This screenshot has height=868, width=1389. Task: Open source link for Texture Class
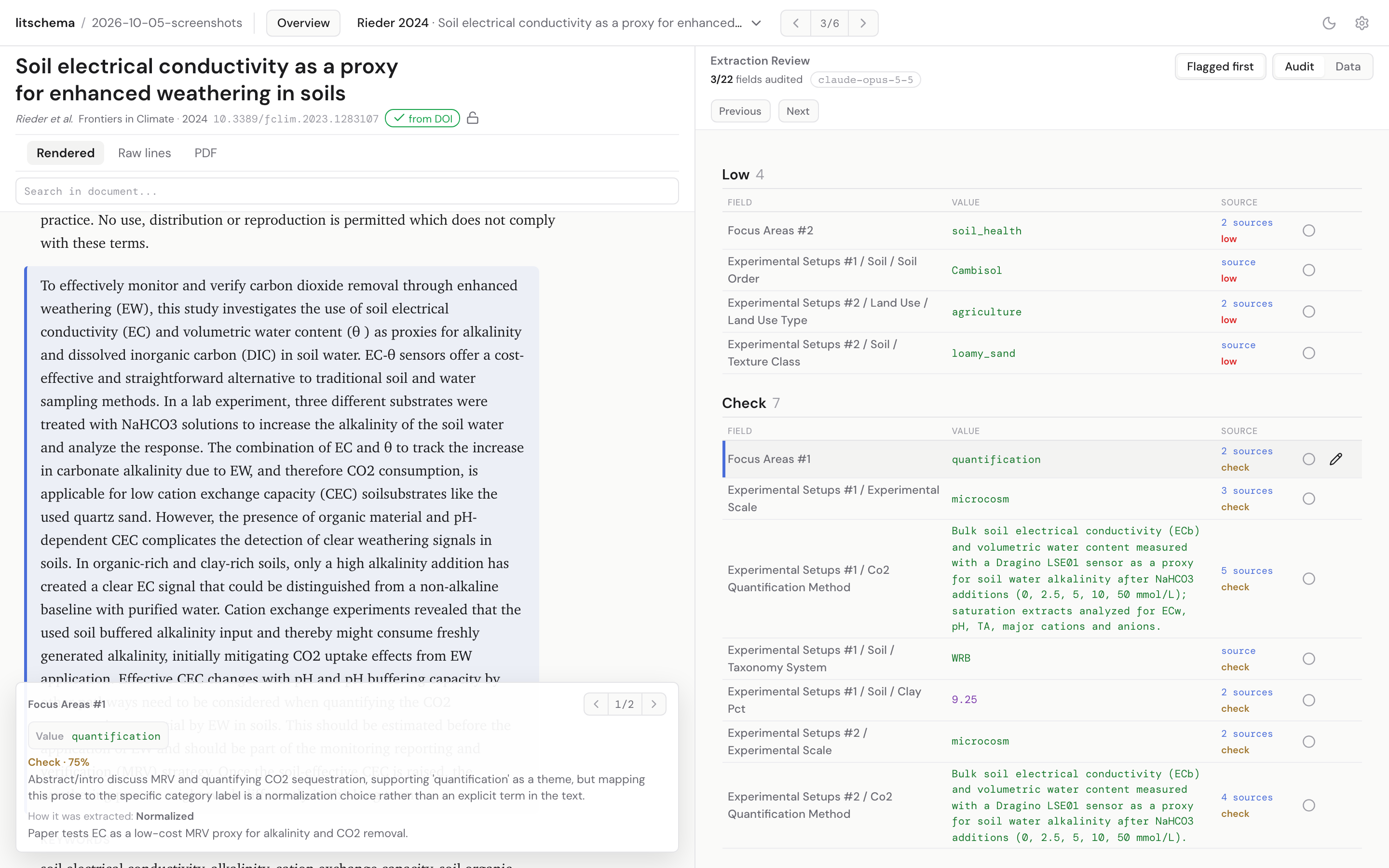pos(1238,344)
